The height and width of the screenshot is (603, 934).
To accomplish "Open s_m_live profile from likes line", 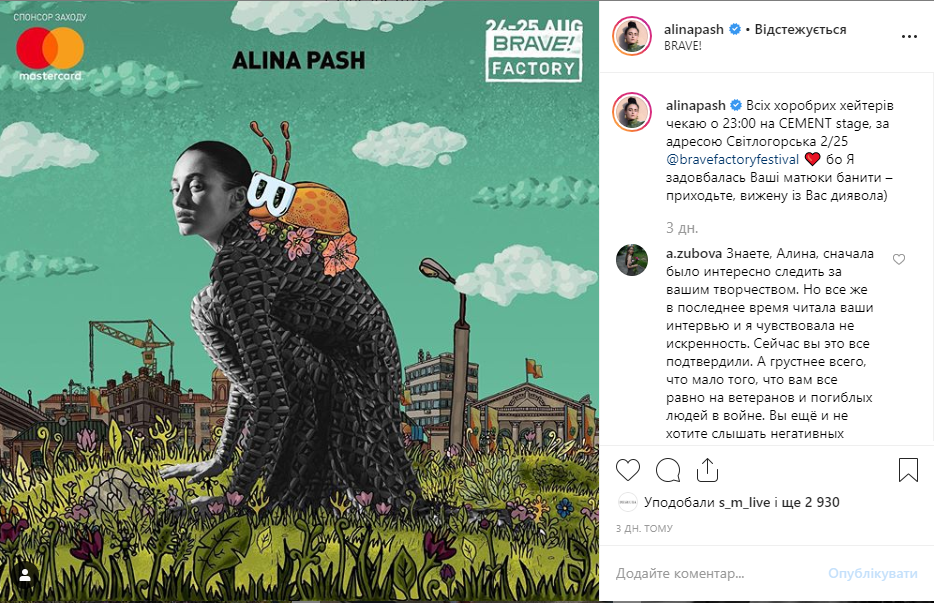I will 744,502.
